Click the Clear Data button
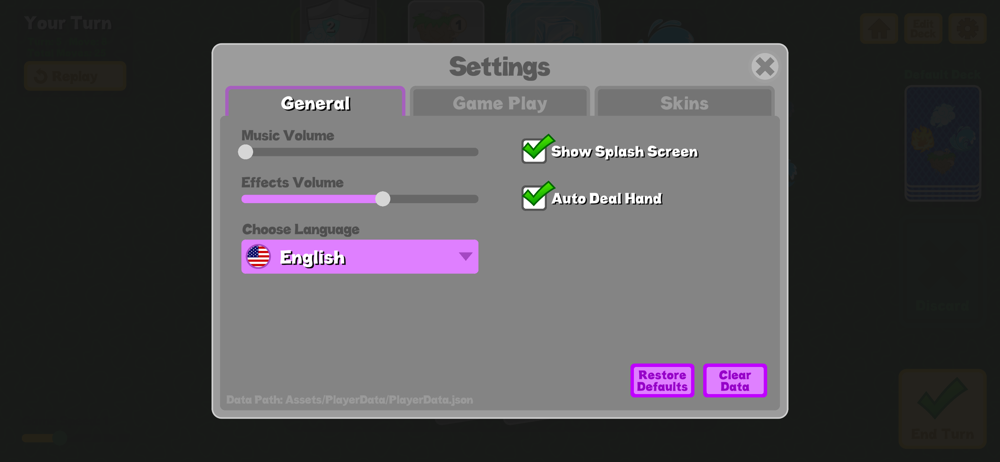The width and height of the screenshot is (1000, 462). [735, 381]
